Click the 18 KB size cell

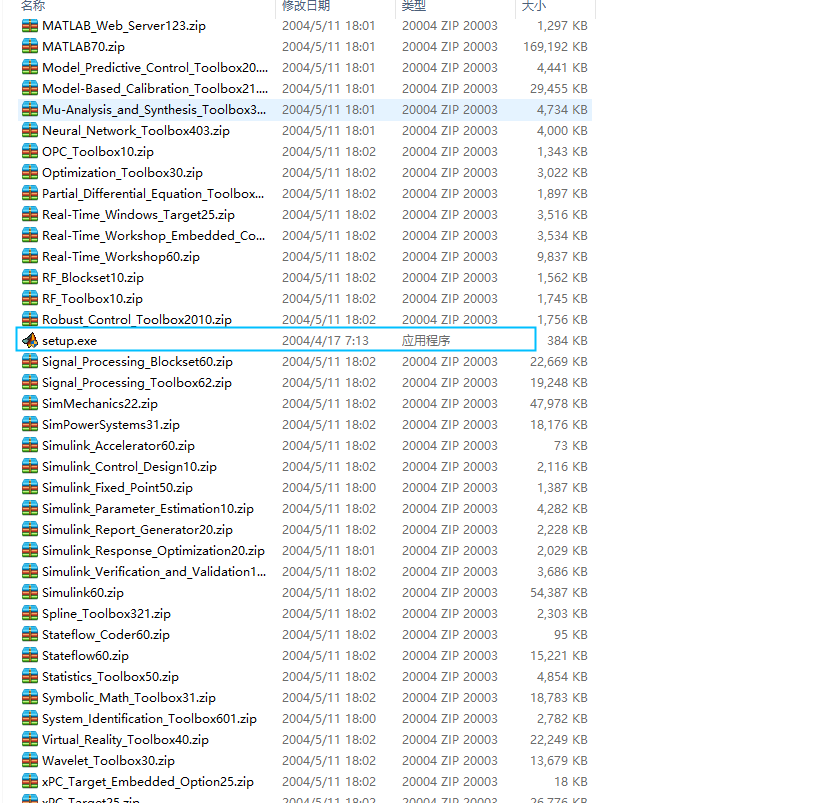(571, 782)
